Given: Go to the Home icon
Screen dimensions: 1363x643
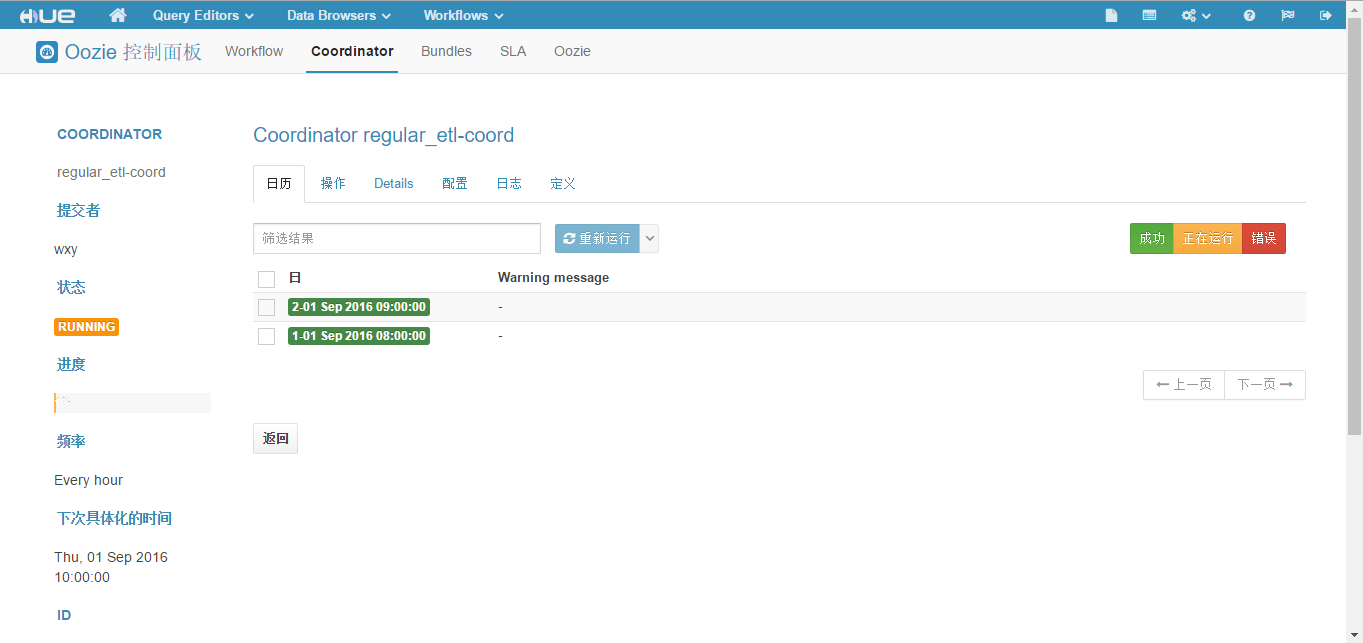Looking at the screenshot, I should [118, 15].
